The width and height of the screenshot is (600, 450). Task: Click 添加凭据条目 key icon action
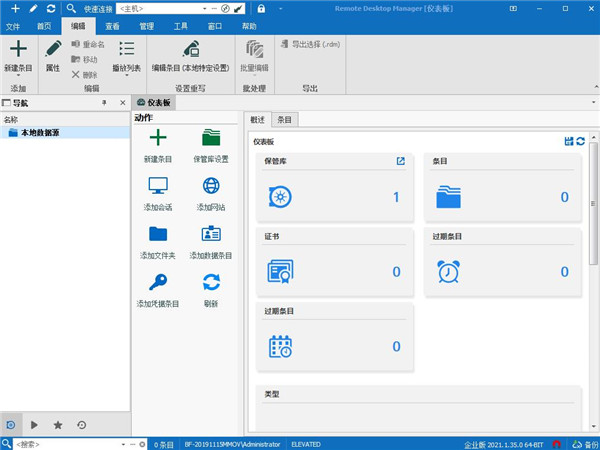158,282
